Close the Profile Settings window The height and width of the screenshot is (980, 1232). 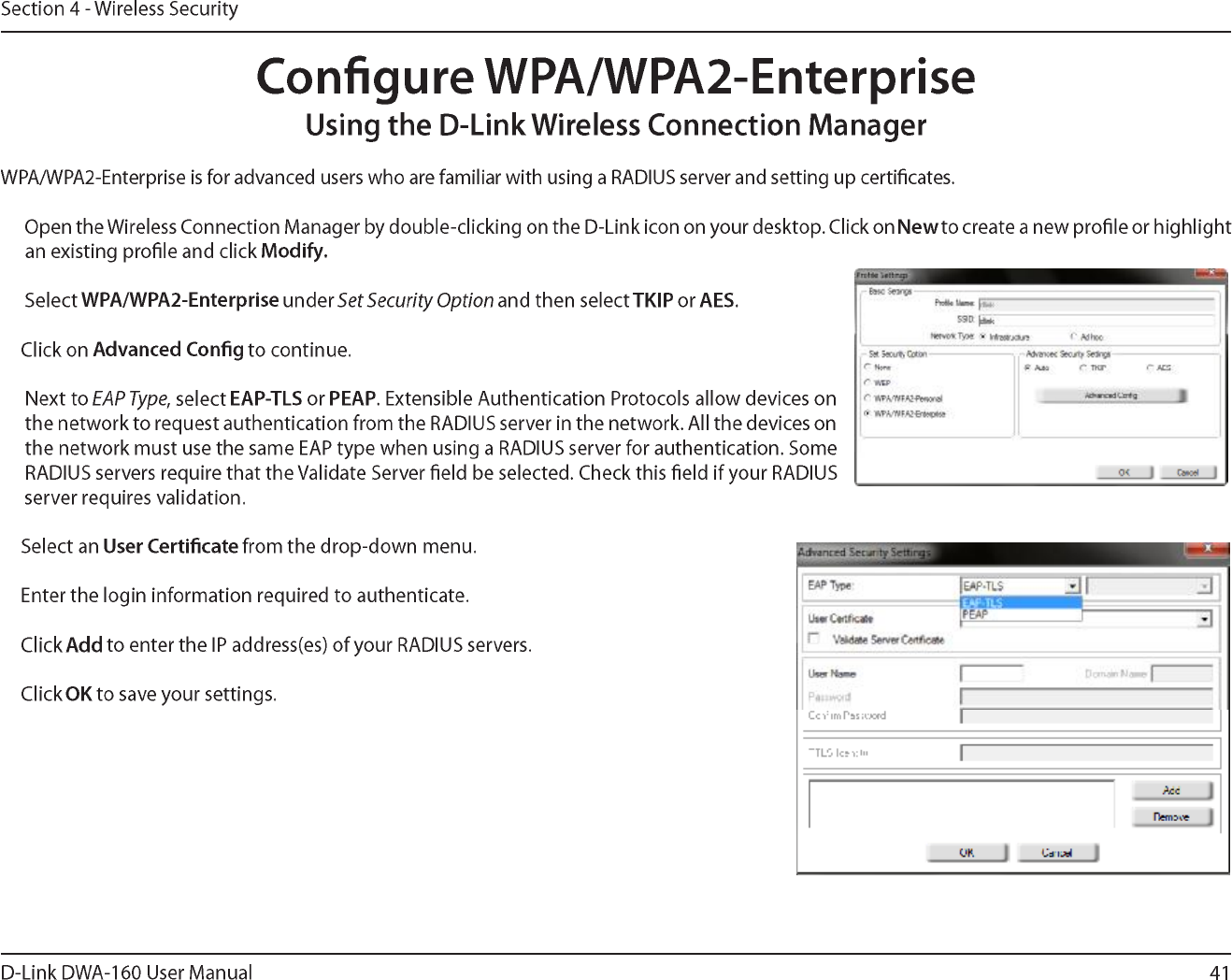click(1211, 275)
